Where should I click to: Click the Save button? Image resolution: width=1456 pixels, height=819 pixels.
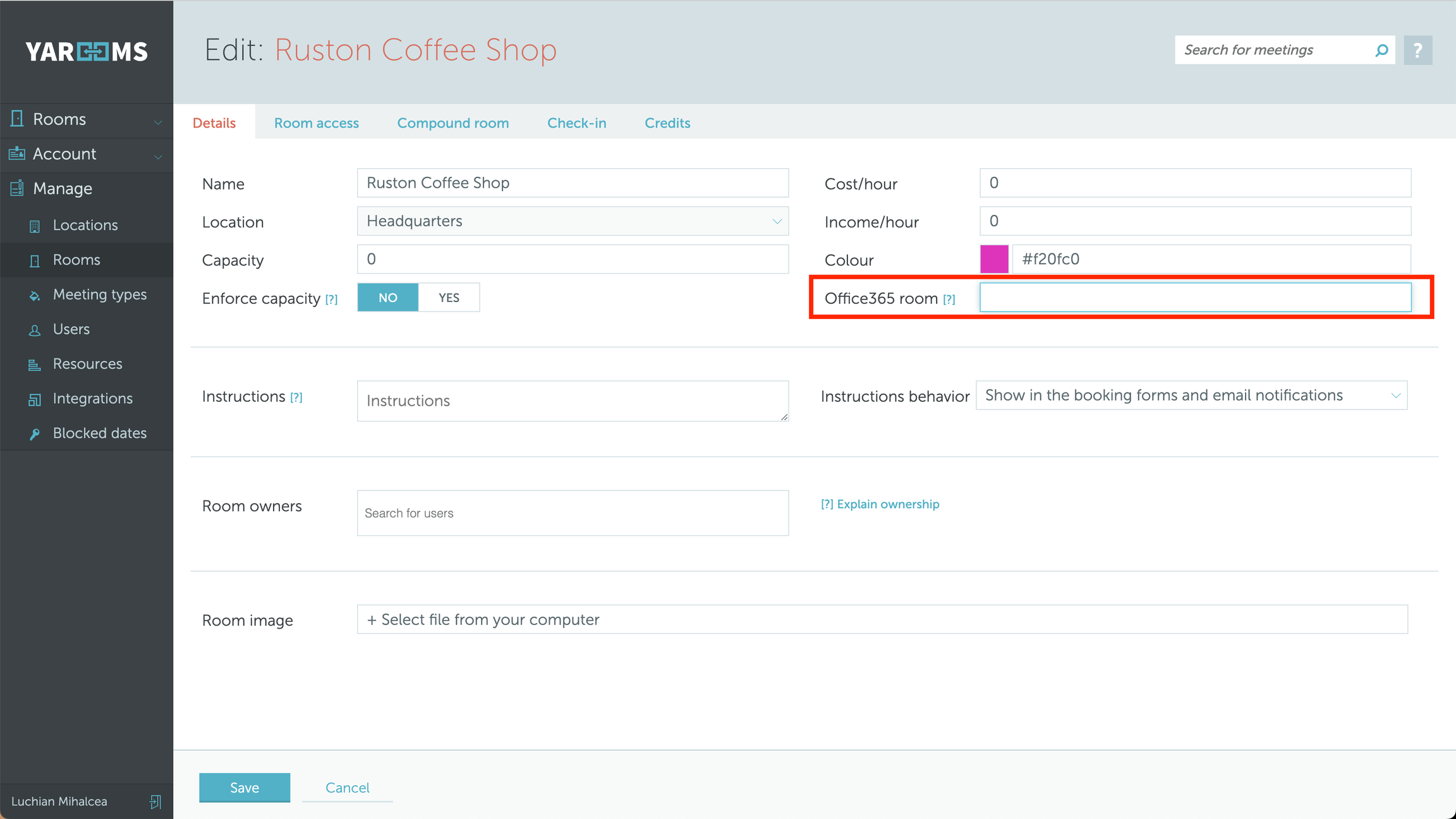(245, 787)
